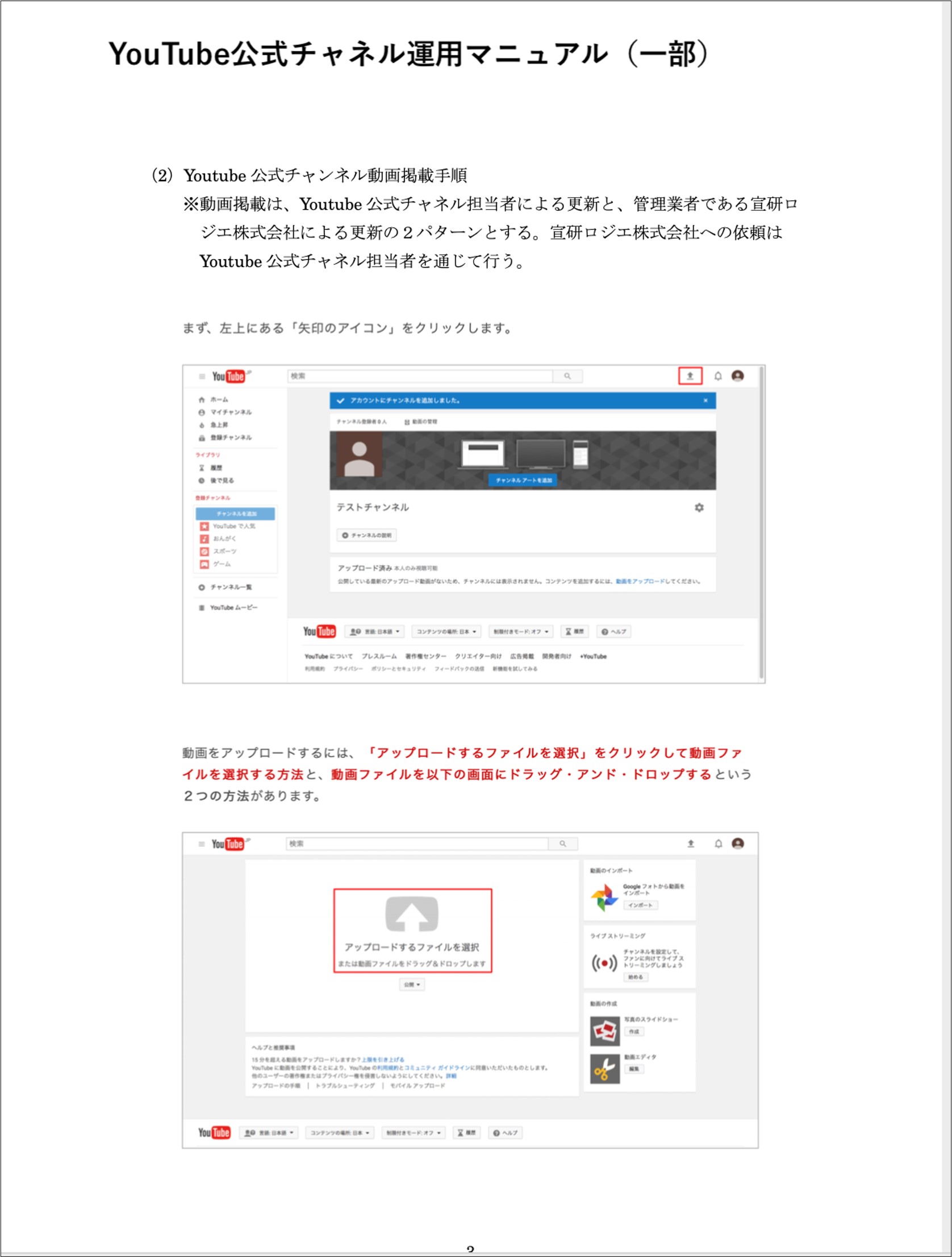Viewport: 952px width, 1257px height.
Task: Open 履歴 in the sidebar library
Action: (x=210, y=467)
